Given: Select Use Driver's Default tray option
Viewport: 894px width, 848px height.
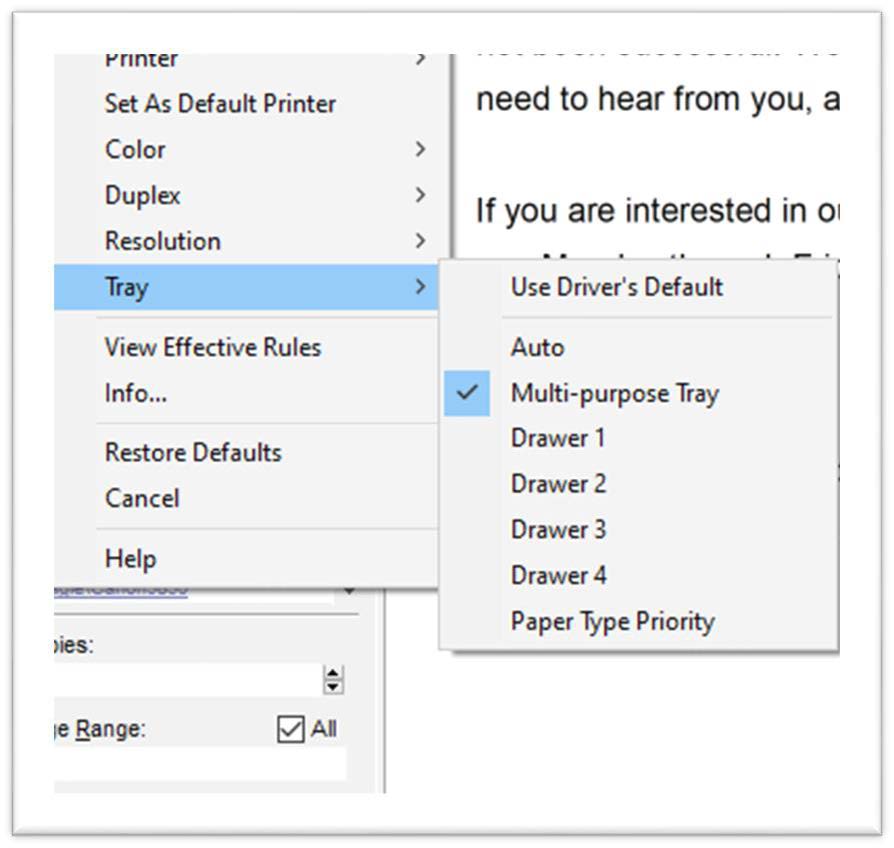Looking at the screenshot, I should (x=616, y=288).
